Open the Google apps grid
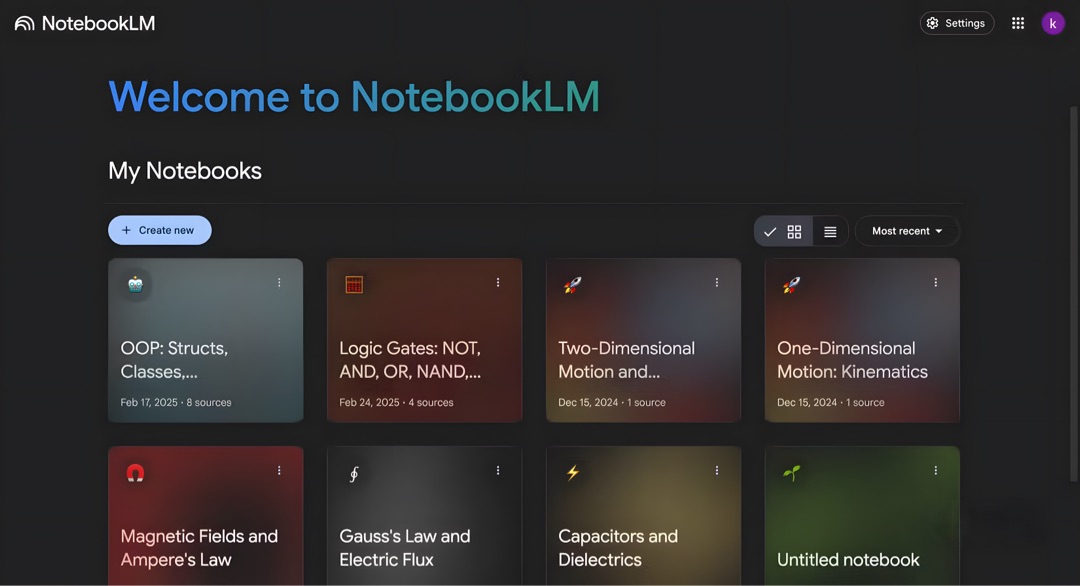The image size is (1080, 586). [x=1018, y=23]
